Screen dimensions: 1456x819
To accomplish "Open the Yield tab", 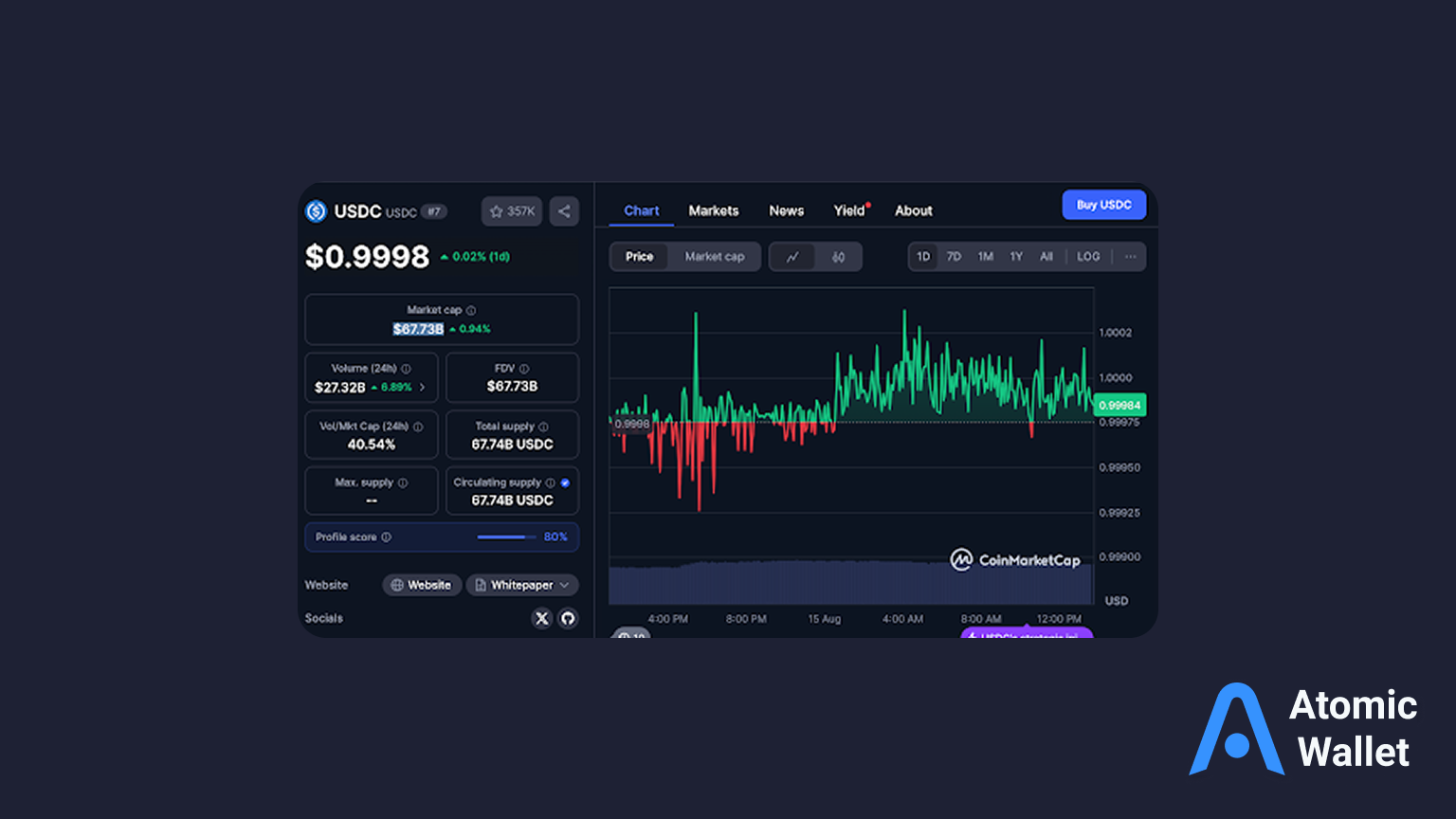I will 850,210.
